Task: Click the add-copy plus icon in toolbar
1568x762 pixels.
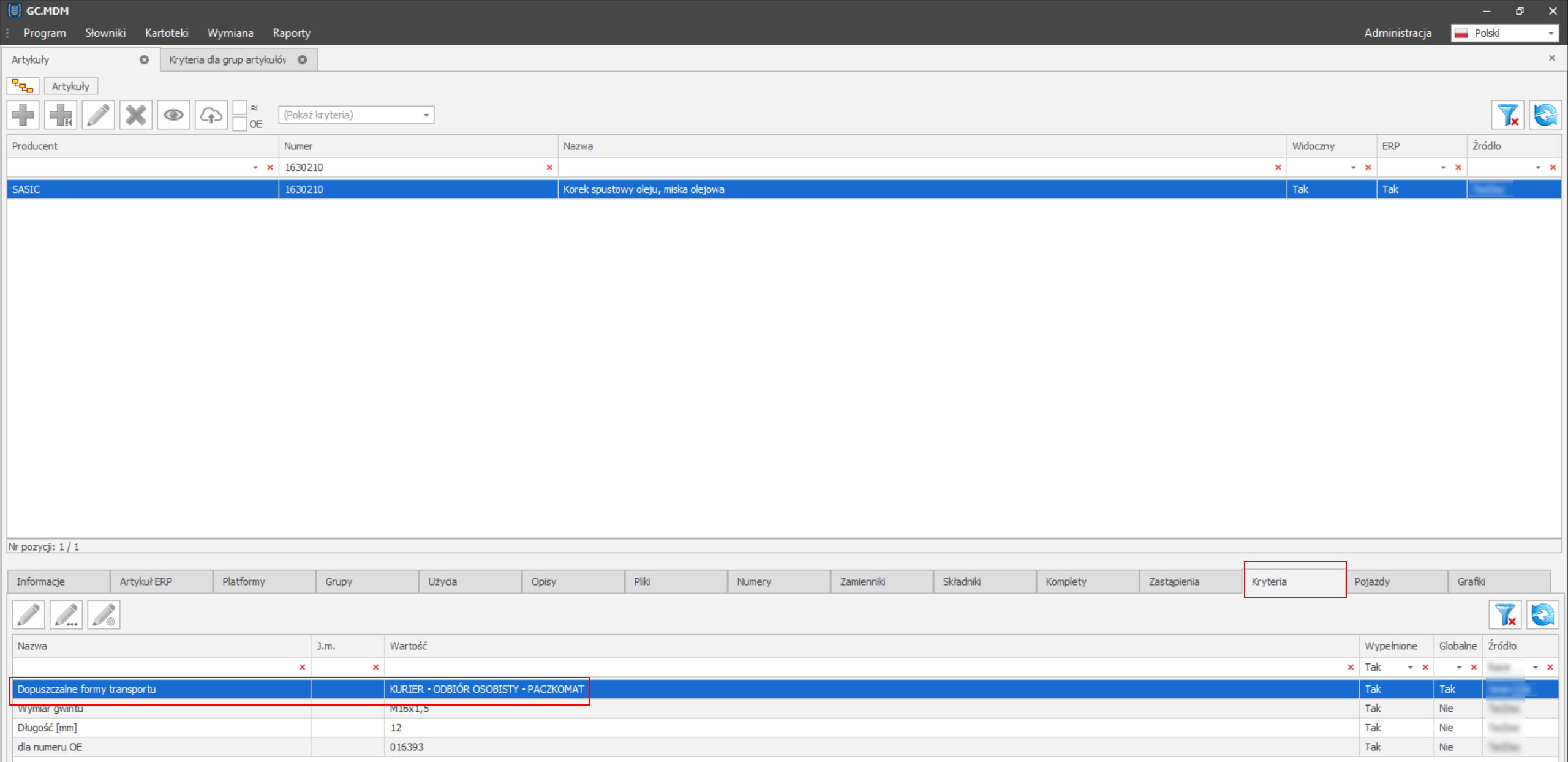Action: (x=61, y=115)
